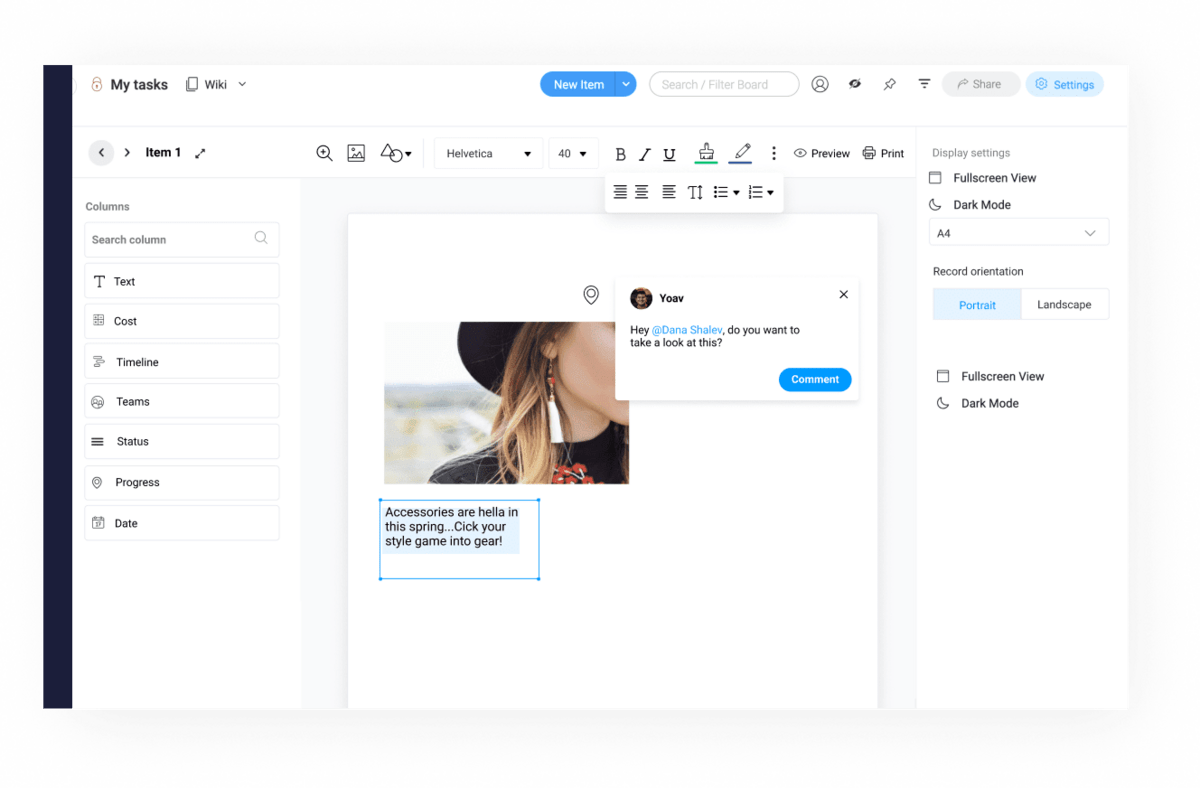Expand the item to fullscreen with arrows icon
The width and height of the screenshot is (1200, 788).
(200, 153)
